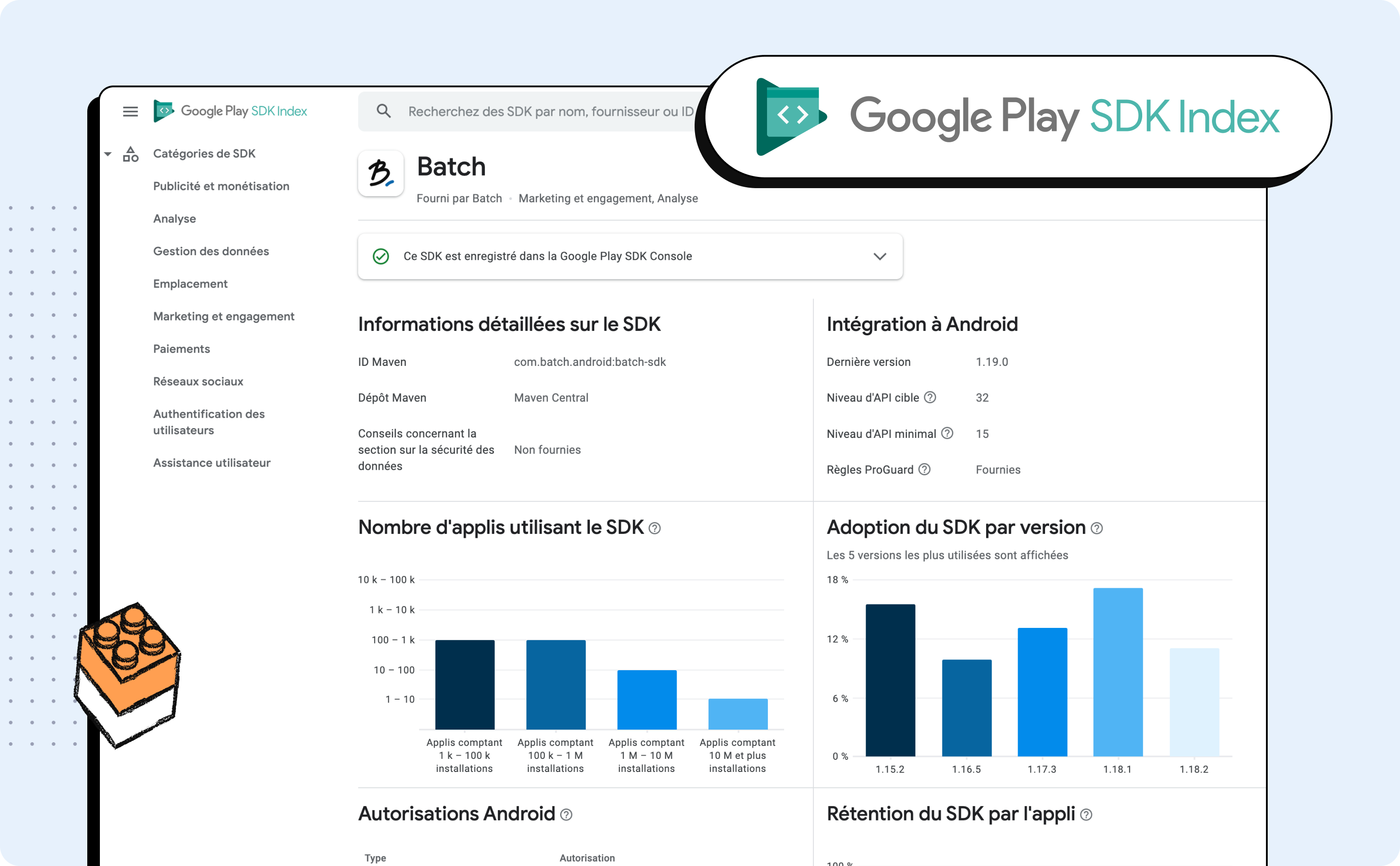Open the hamburger navigation menu
The width and height of the screenshot is (1400, 866).
tap(130, 111)
